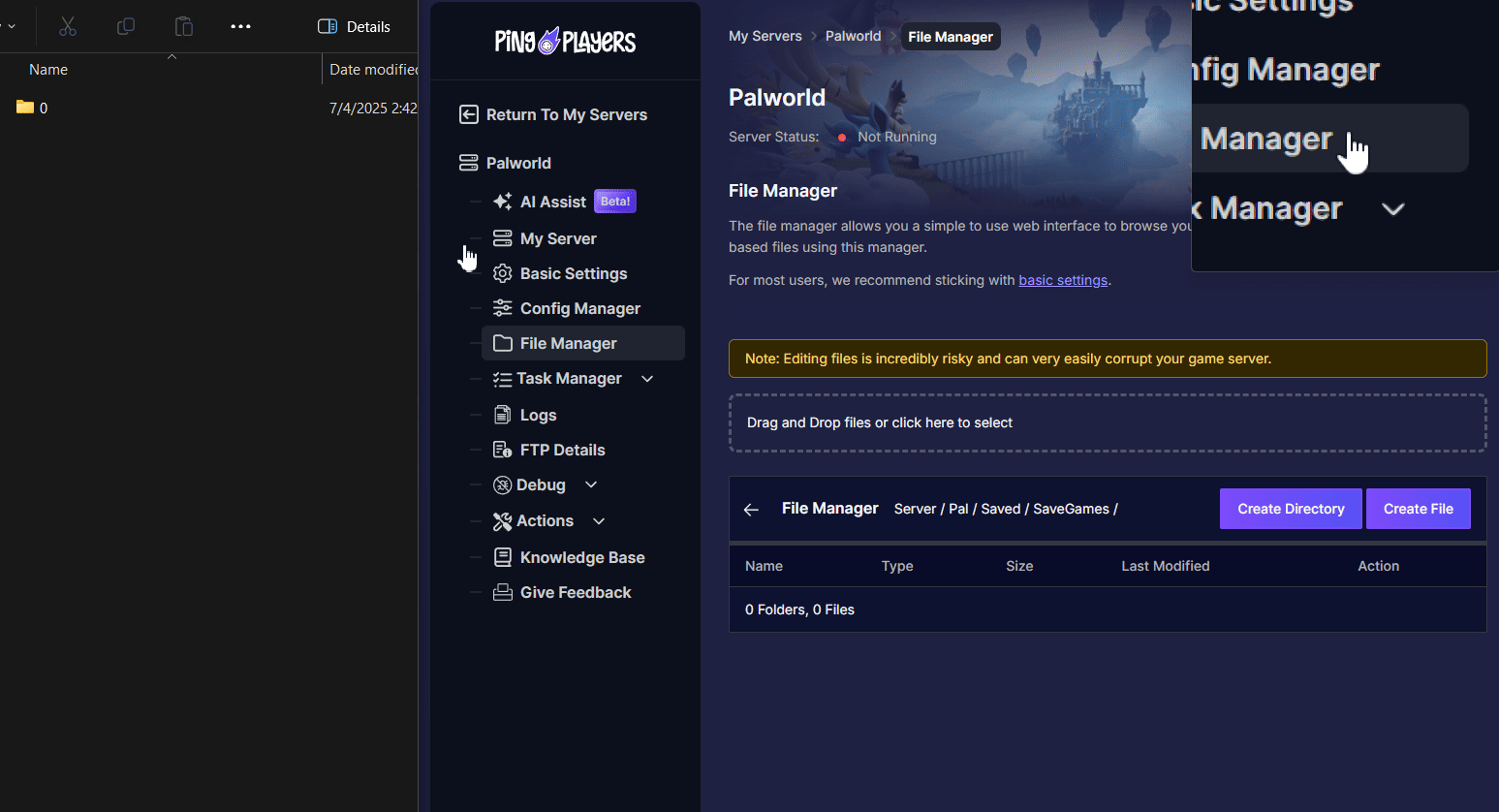Click the Beta! badge next to AI Assist
The width and height of the screenshot is (1499, 812).
(x=615, y=202)
